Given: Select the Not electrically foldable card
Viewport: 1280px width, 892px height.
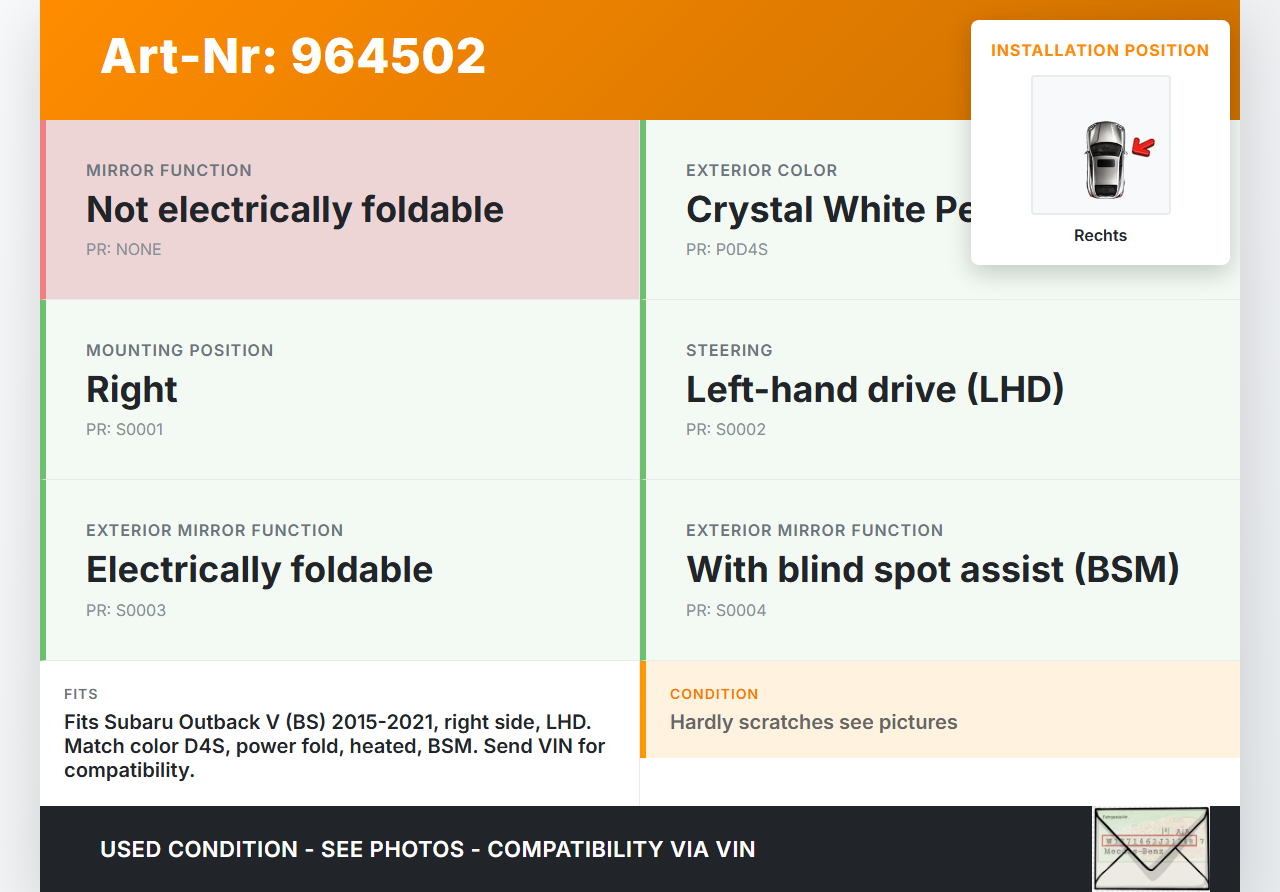Looking at the screenshot, I should pyautogui.click(x=340, y=209).
